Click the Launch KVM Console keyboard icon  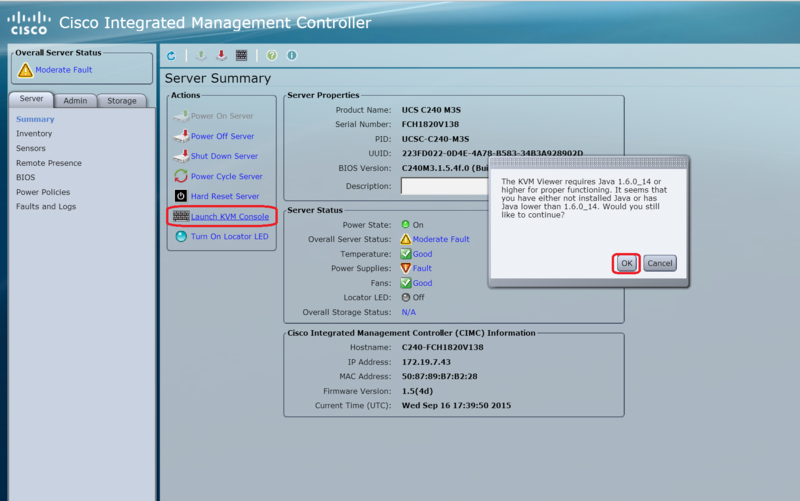[181, 216]
